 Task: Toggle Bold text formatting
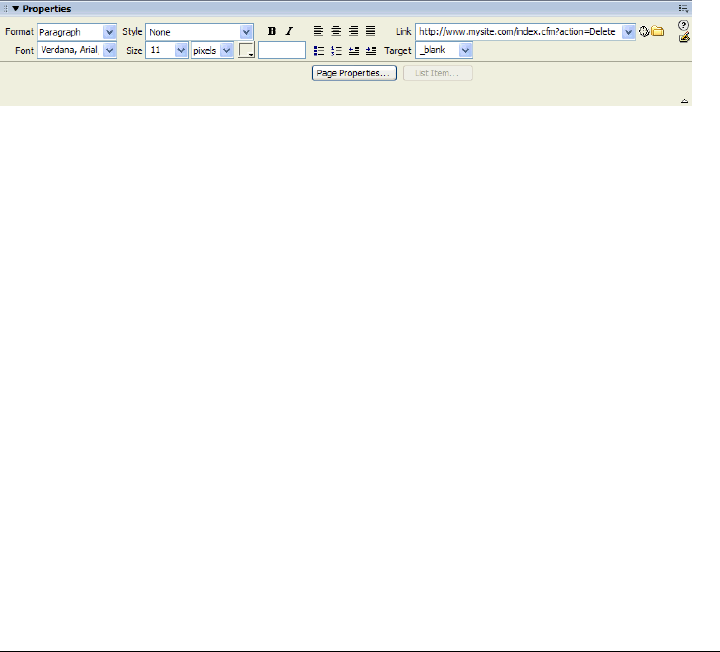(272, 31)
